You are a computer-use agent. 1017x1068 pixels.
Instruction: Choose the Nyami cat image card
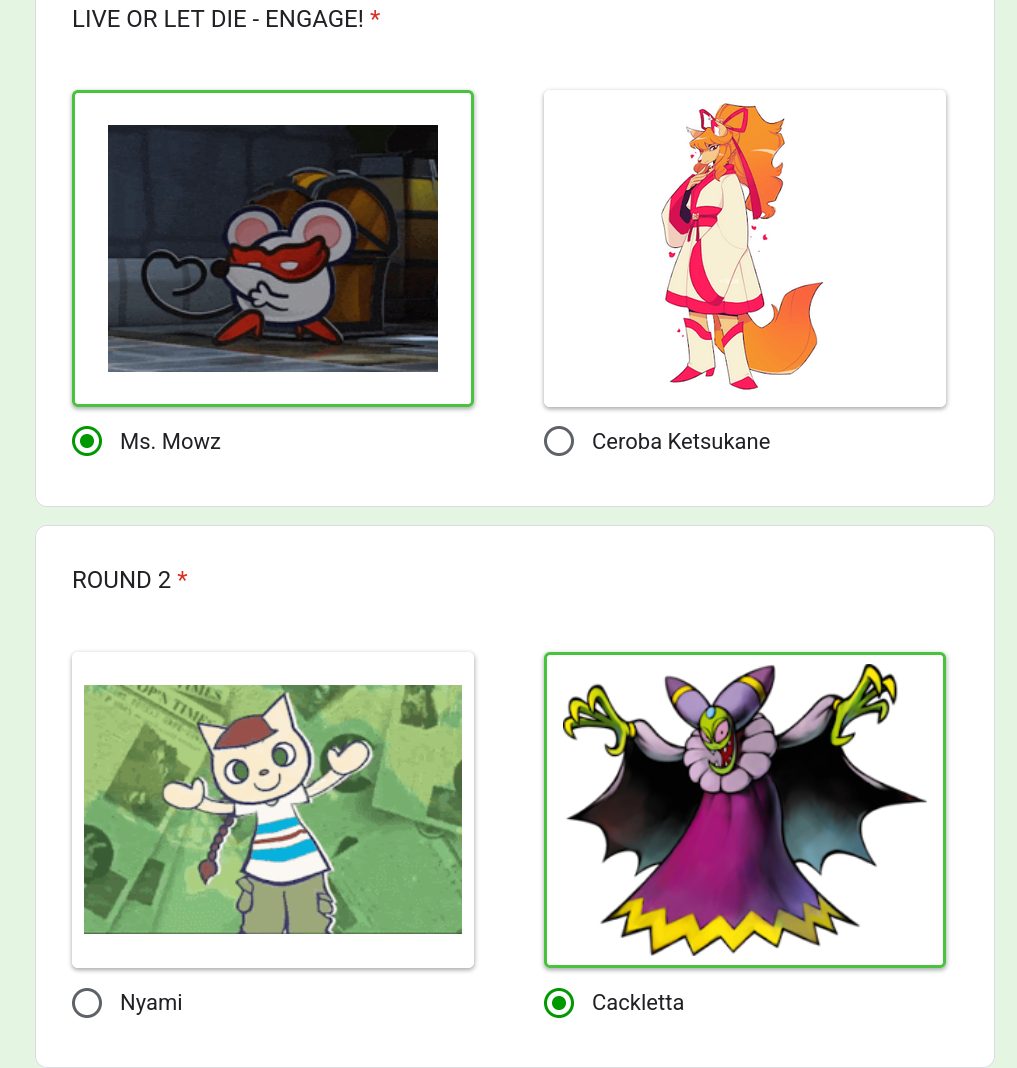click(x=272, y=810)
